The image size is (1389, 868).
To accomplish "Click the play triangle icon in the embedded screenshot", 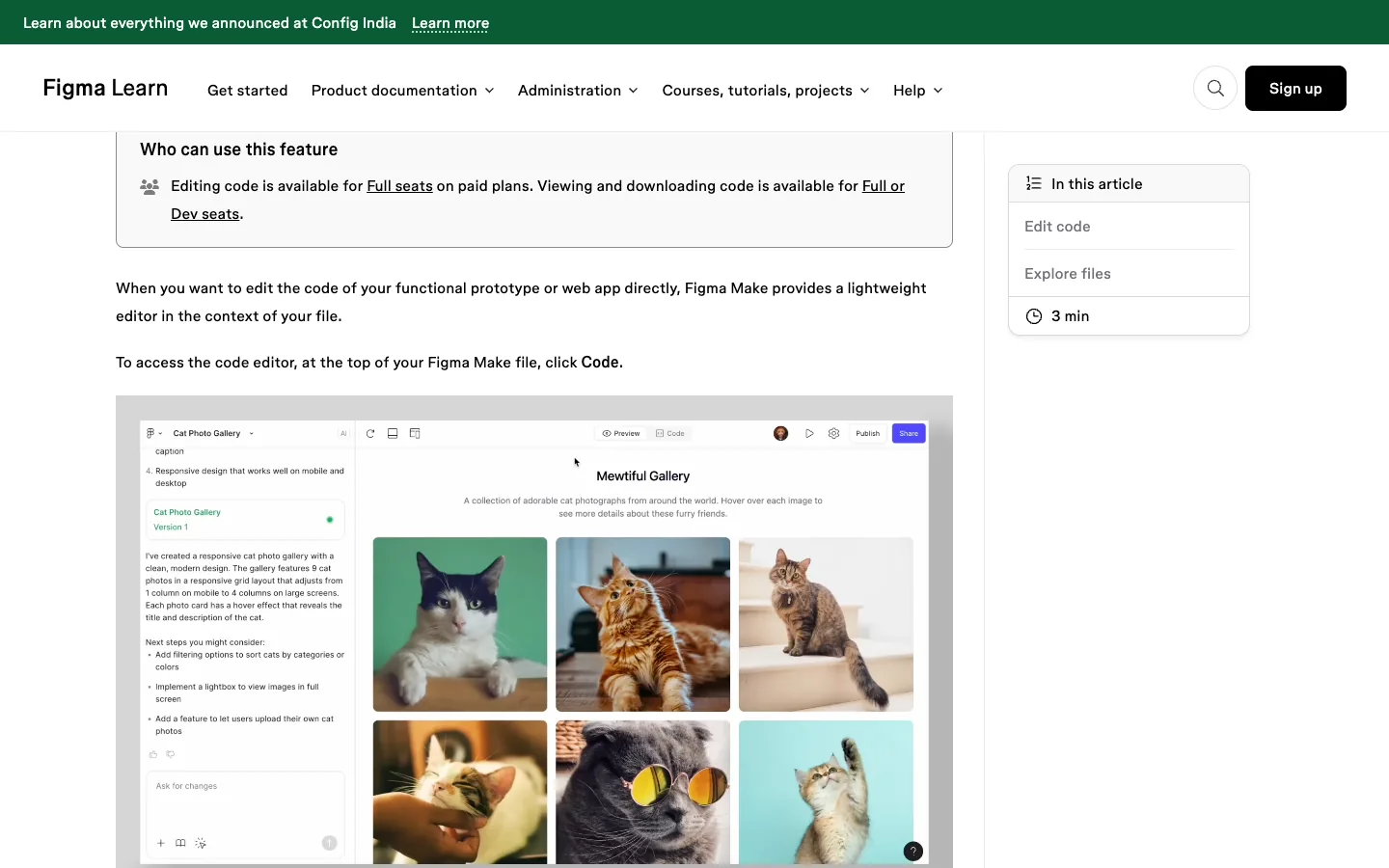I will point(810,434).
